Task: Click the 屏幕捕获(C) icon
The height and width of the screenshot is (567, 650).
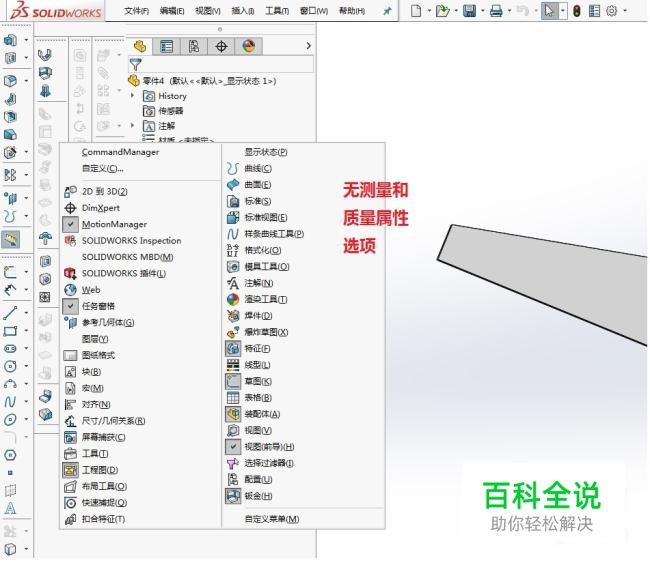Action: coord(70,437)
